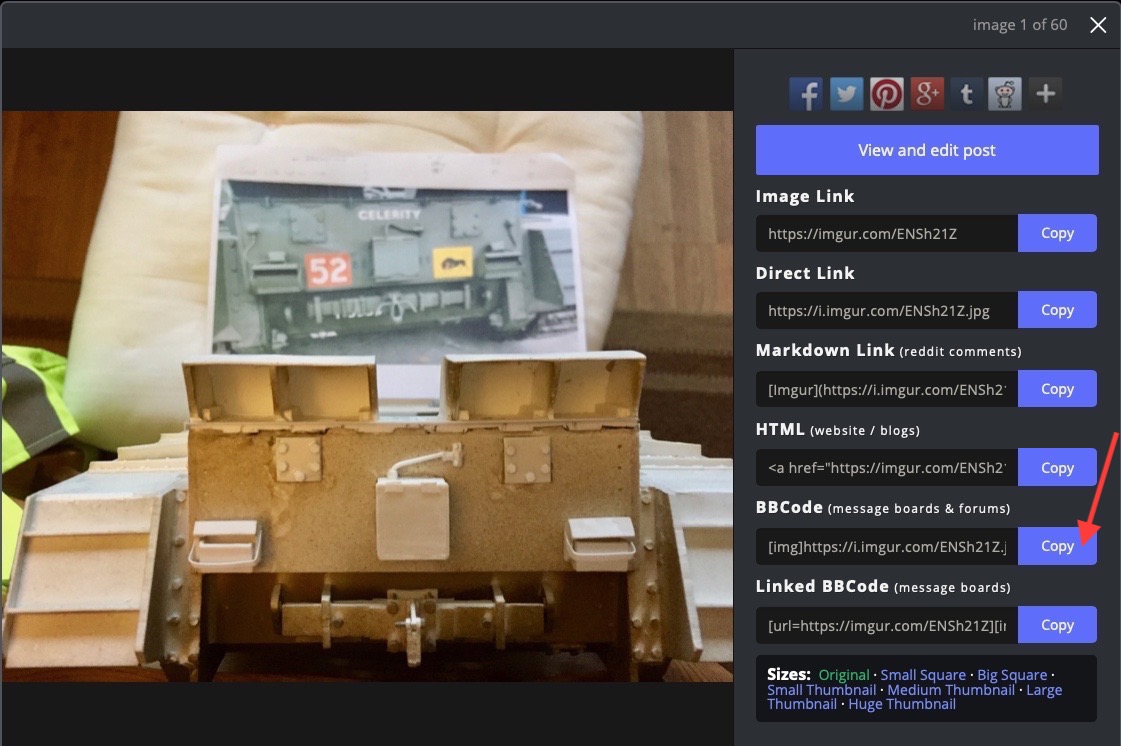Share image on Google Plus
The width and height of the screenshot is (1121, 746).
[927, 94]
